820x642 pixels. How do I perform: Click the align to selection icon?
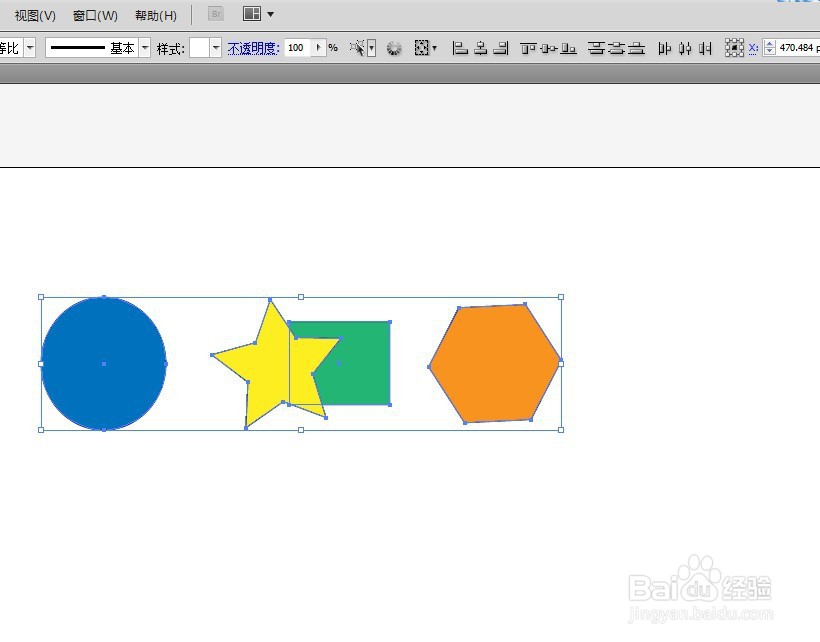coord(422,48)
